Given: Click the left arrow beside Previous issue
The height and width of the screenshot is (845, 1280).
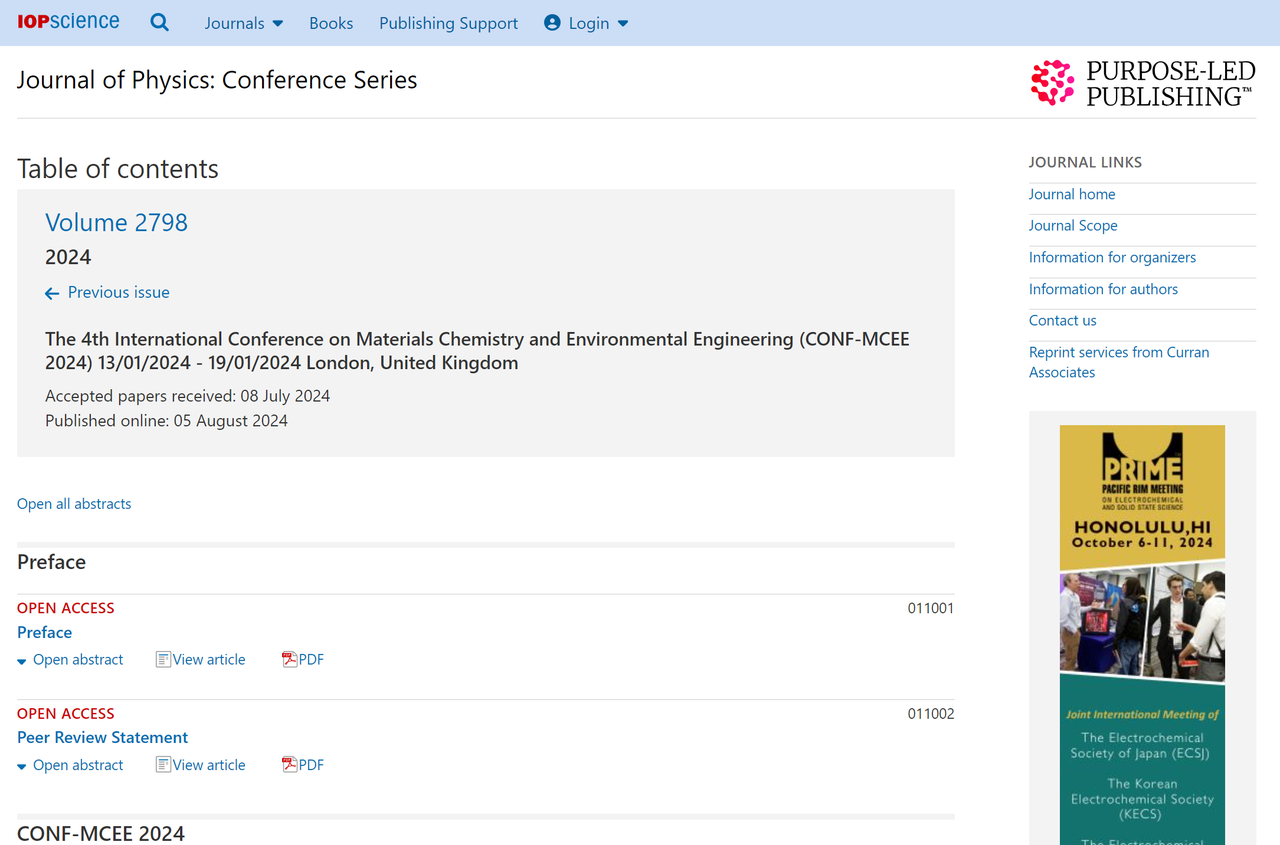Looking at the screenshot, I should (x=51, y=292).
